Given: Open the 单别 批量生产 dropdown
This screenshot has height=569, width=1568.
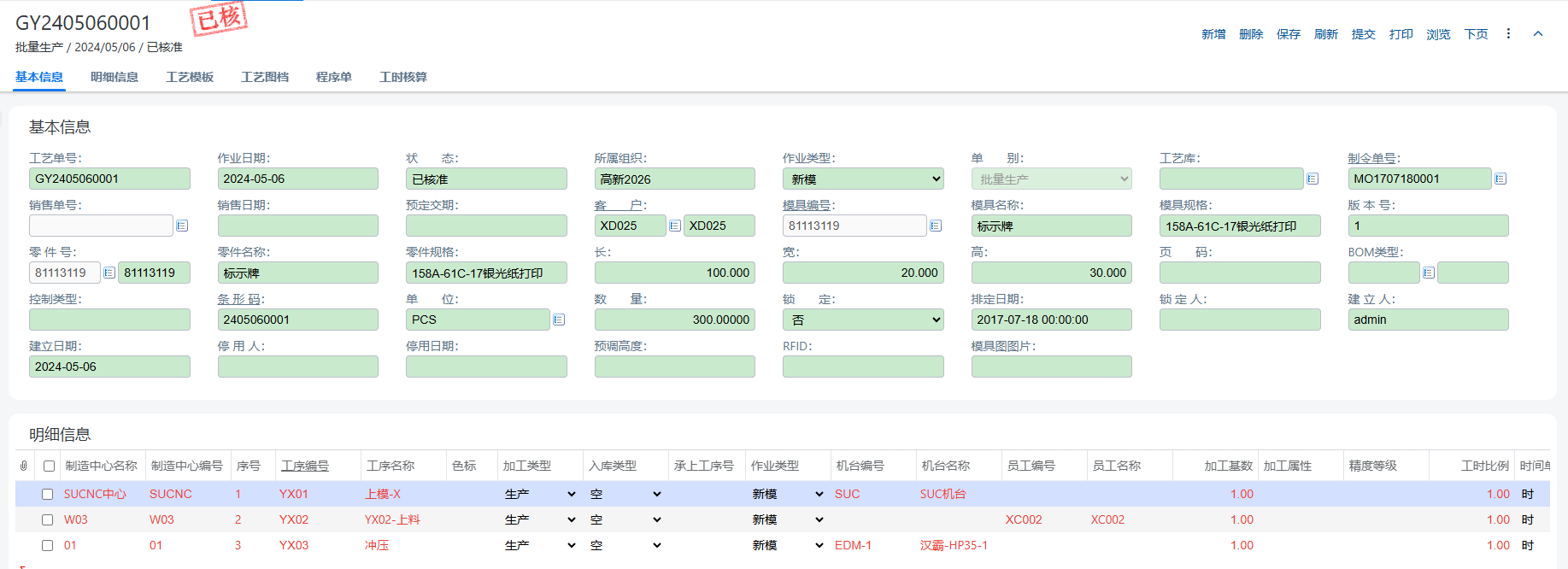Looking at the screenshot, I should point(1051,179).
